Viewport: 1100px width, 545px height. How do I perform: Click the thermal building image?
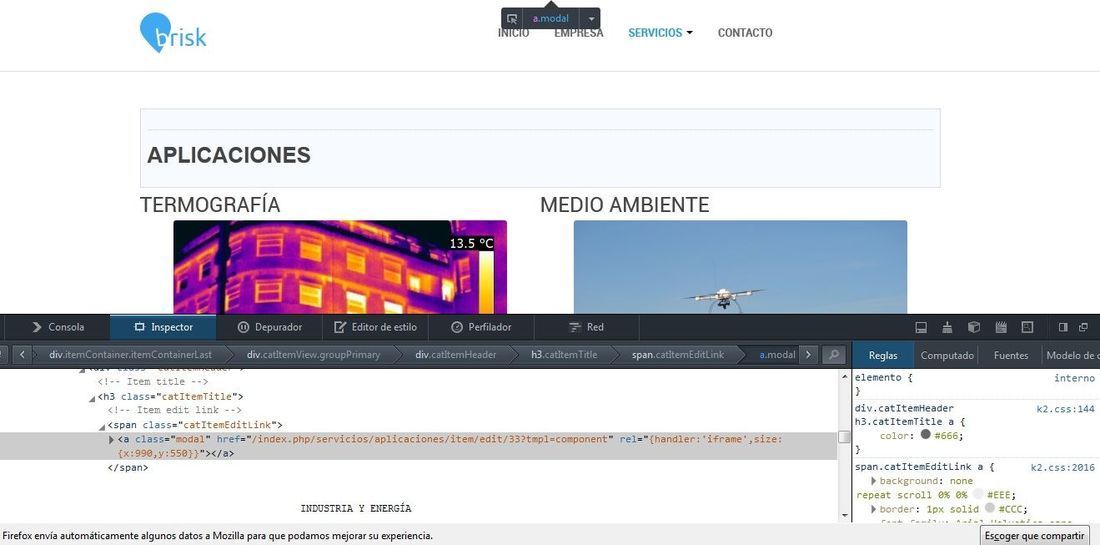[x=340, y=267]
